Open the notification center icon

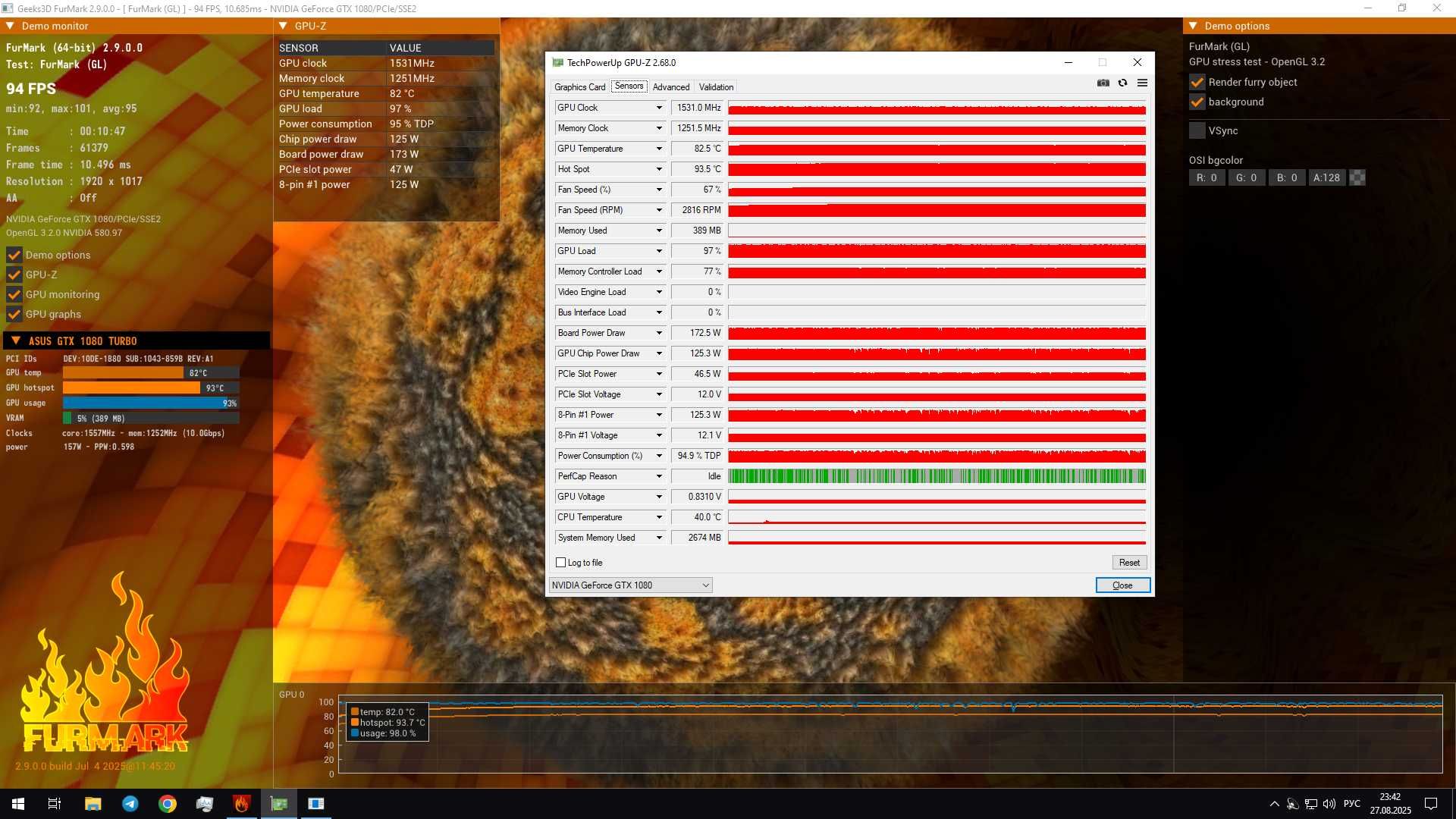1431,804
